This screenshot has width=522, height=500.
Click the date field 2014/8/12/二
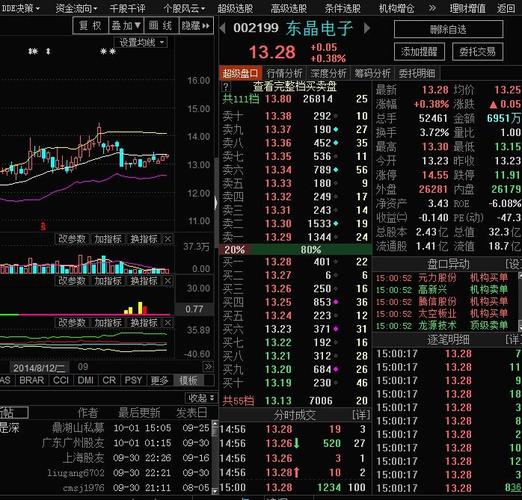pos(39,368)
